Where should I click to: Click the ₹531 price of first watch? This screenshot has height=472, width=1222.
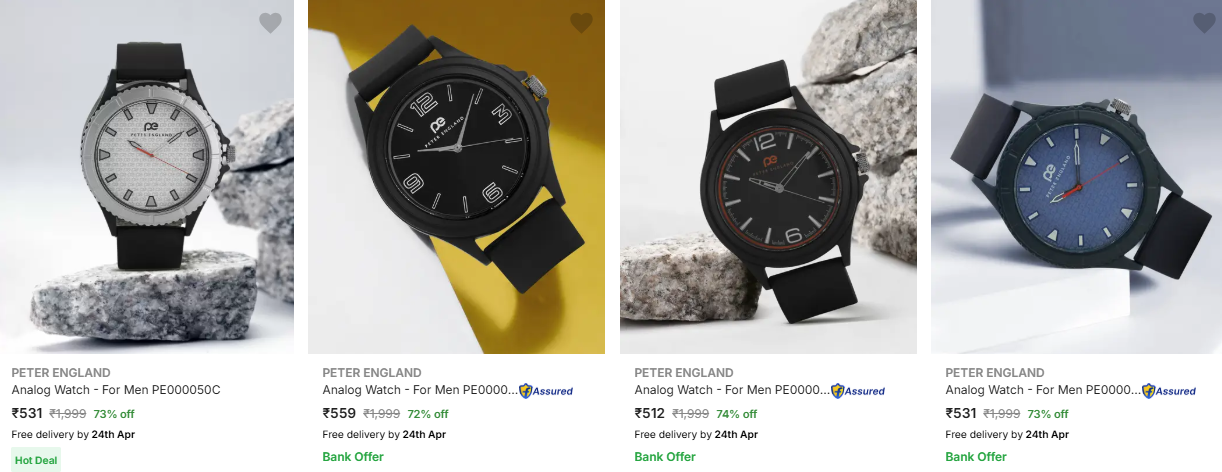(27, 413)
